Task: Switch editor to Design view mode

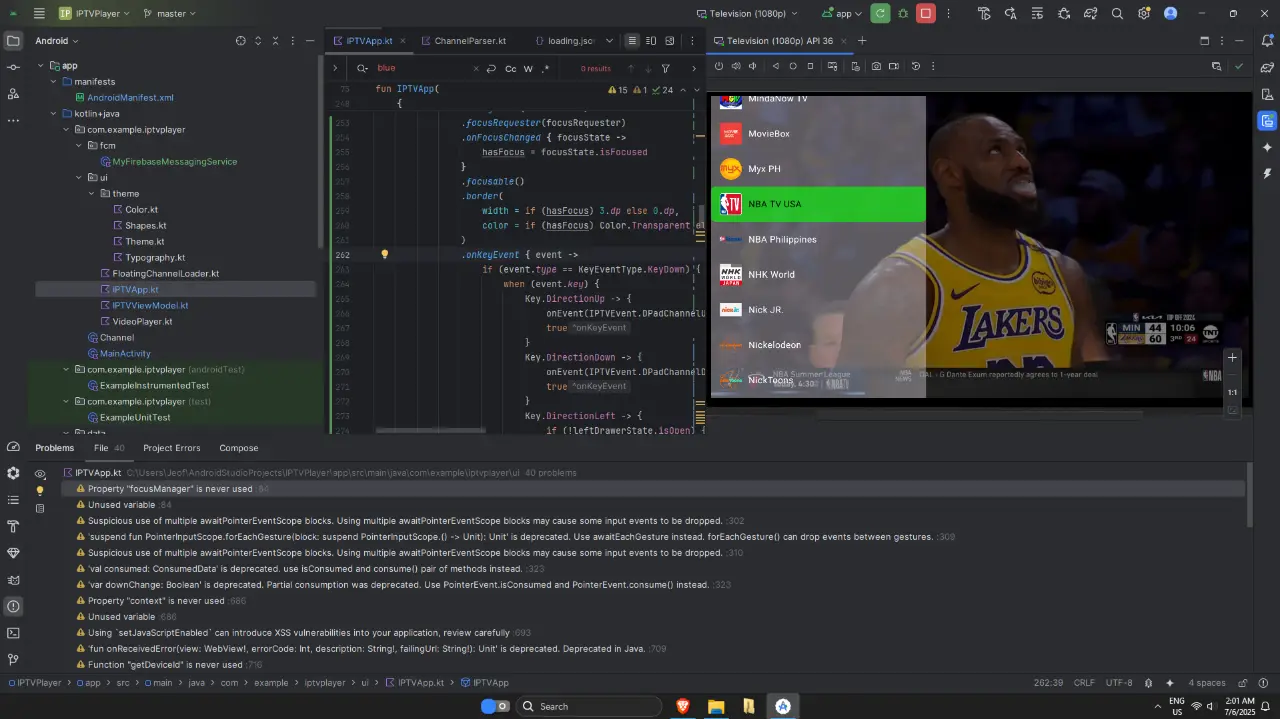Action: 669,41
